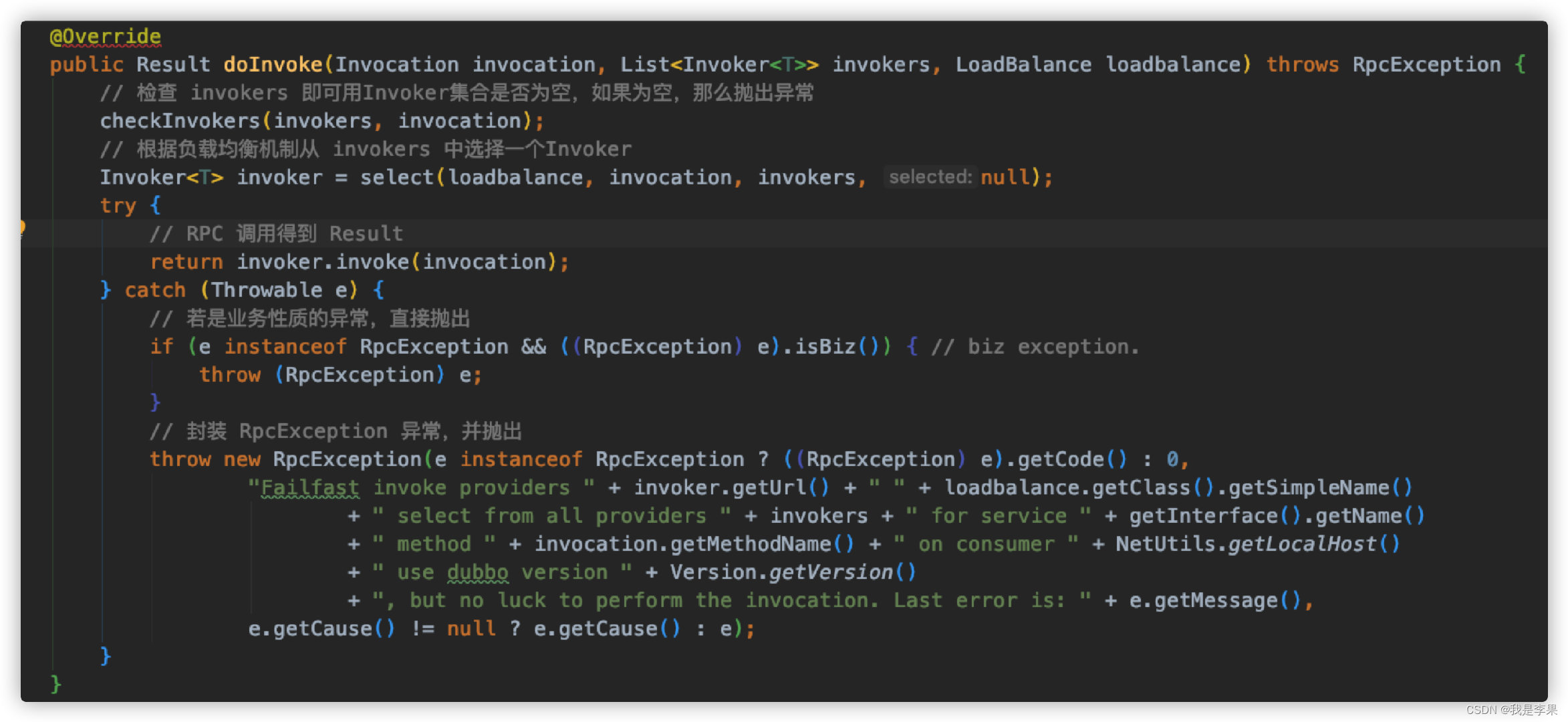Click the '// 若是业务性质的异常' comment
Image resolution: width=1568 pixels, height=722 pixels.
click(x=309, y=319)
